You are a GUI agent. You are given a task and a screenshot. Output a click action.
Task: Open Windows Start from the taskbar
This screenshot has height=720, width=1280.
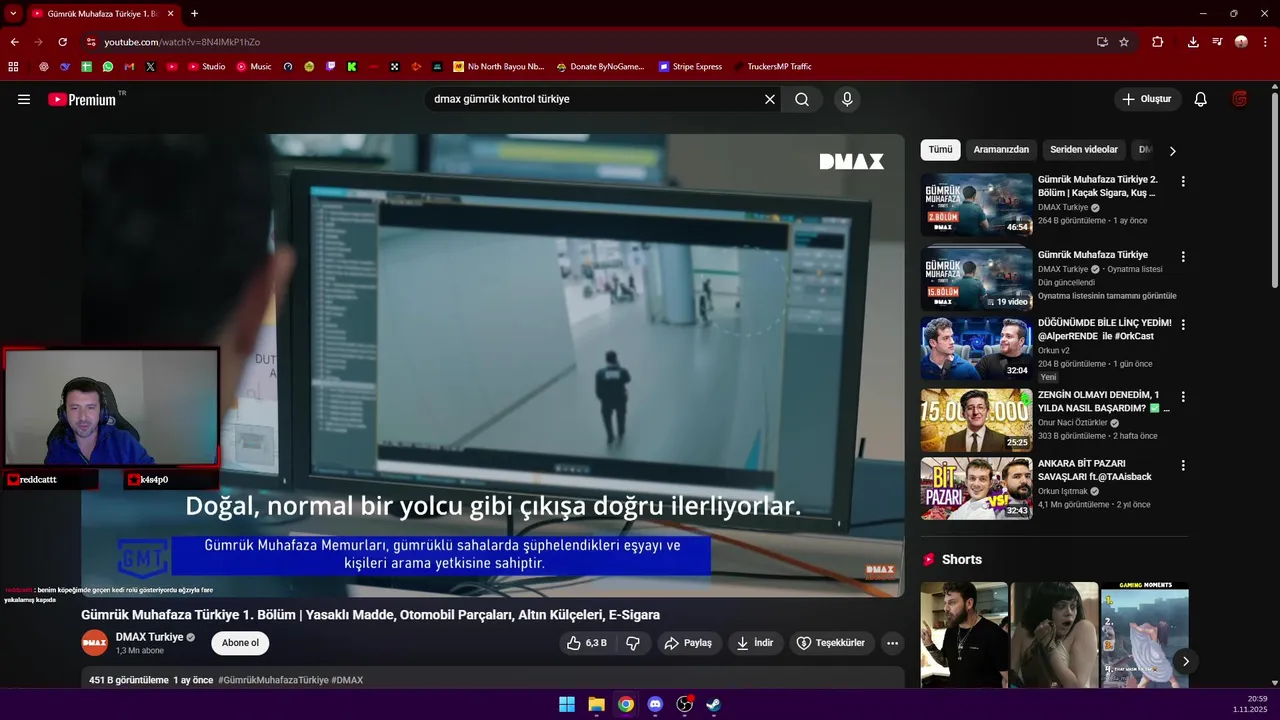coord(567,704)
